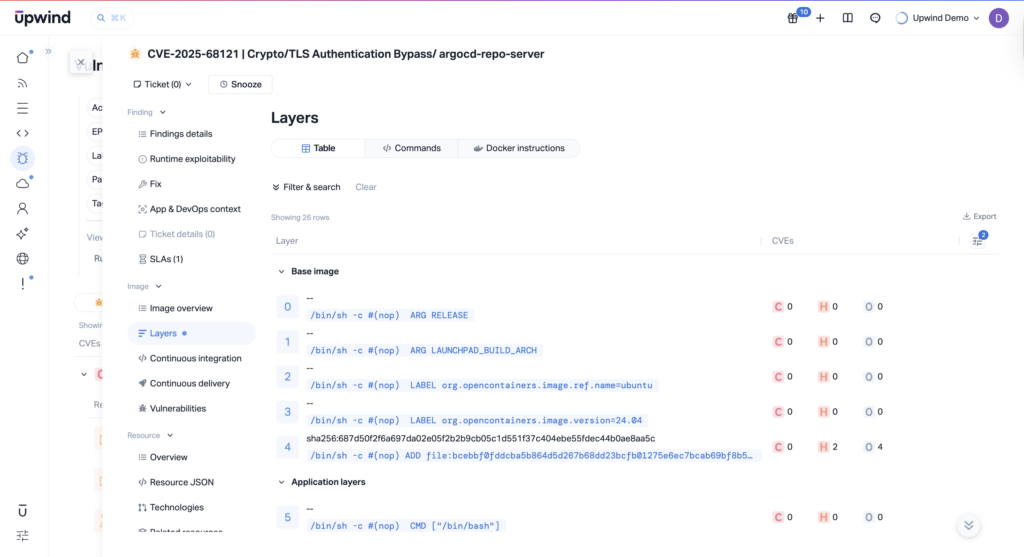Screen dimensions: 1024x557
Task: Click the plus icon in top bar
Action: [x=820, y=18]
